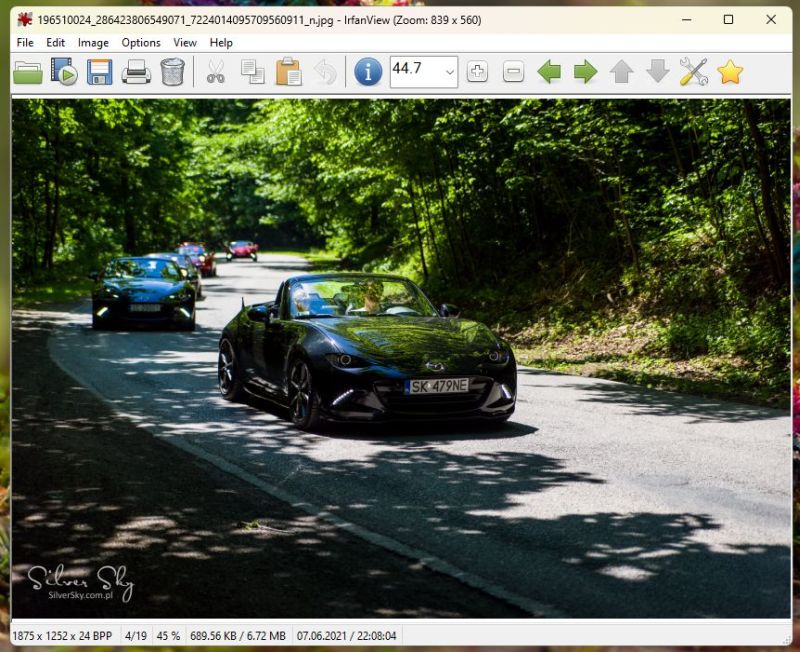Viewport: 800px width, 652px height.
Task: Click the yellow star icon
Action: [730, 72]
